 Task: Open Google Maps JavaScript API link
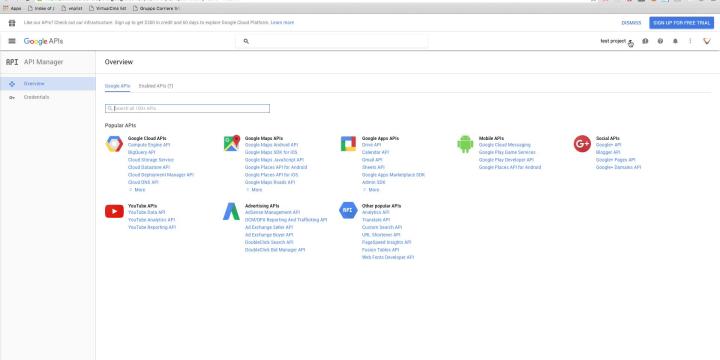pos(275,160)
